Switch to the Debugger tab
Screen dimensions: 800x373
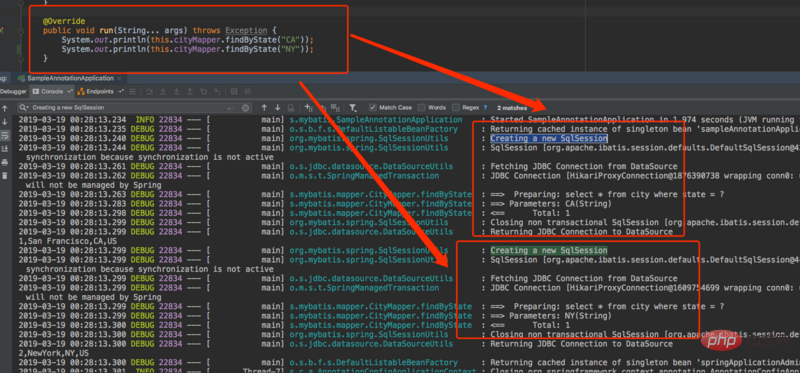tap(13, 91)
